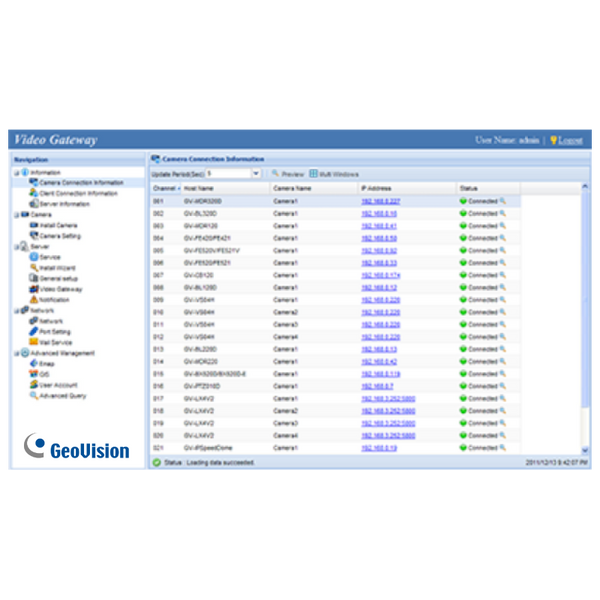
Task: Open the Mail Service envelope icon
Action: click(x=34, y=342)
